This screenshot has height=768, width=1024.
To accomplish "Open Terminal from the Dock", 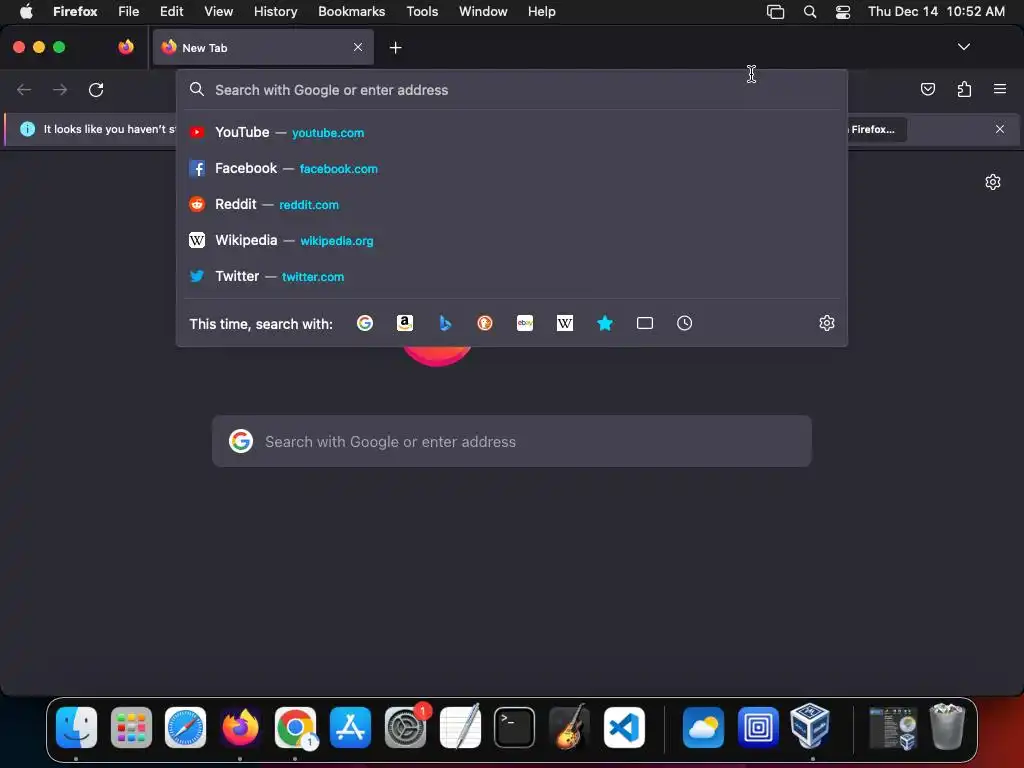I will 515,727.
